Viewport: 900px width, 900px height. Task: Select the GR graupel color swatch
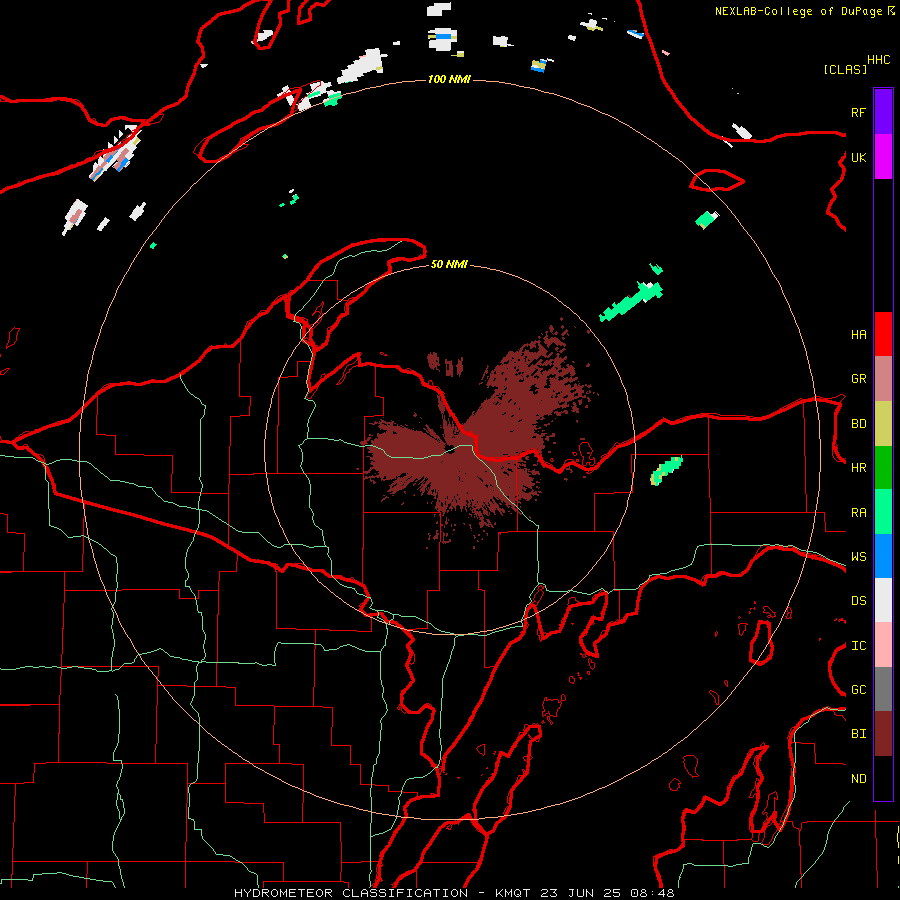coord(883,379)
